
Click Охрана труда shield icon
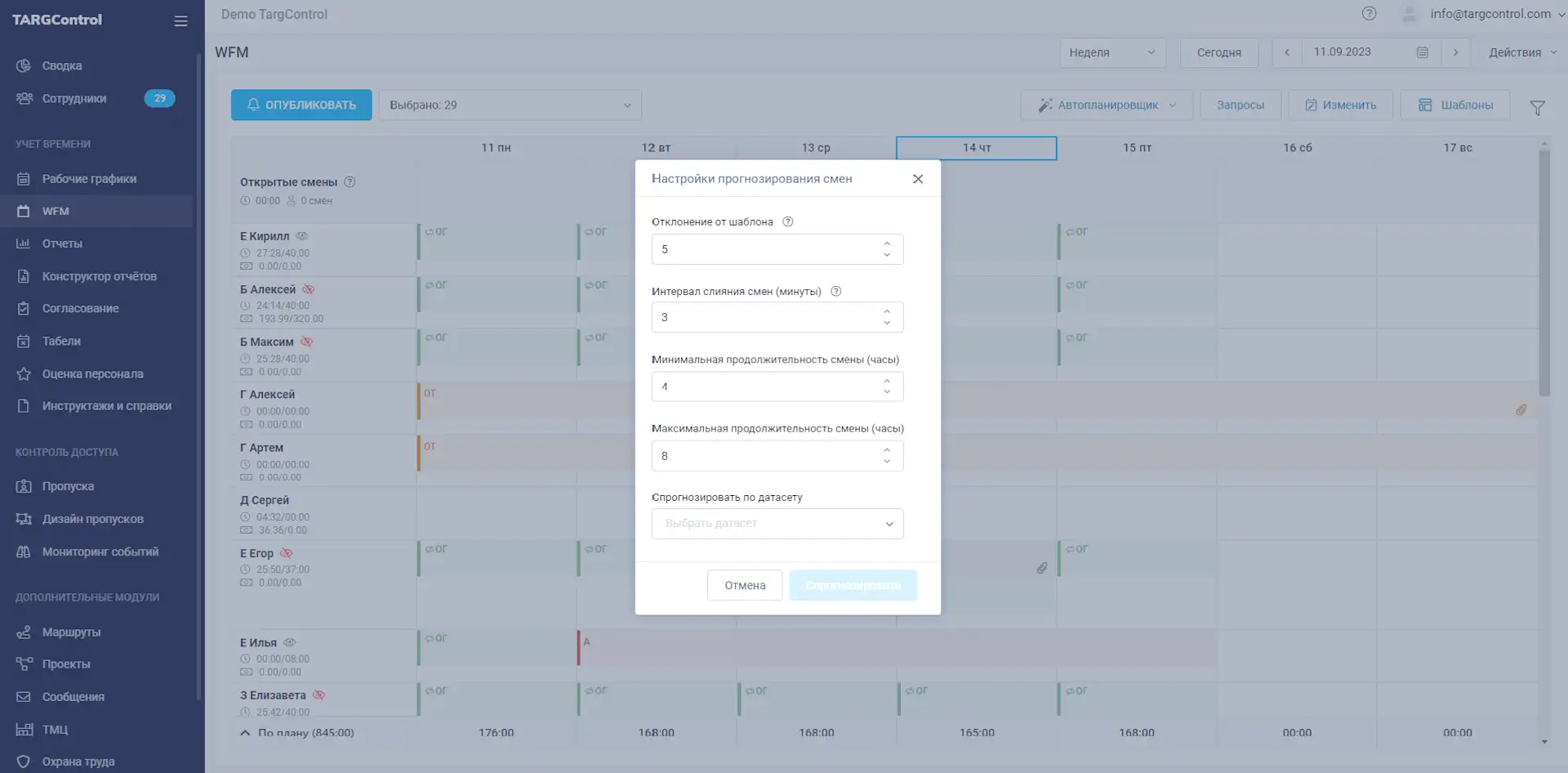coord(24,762)
